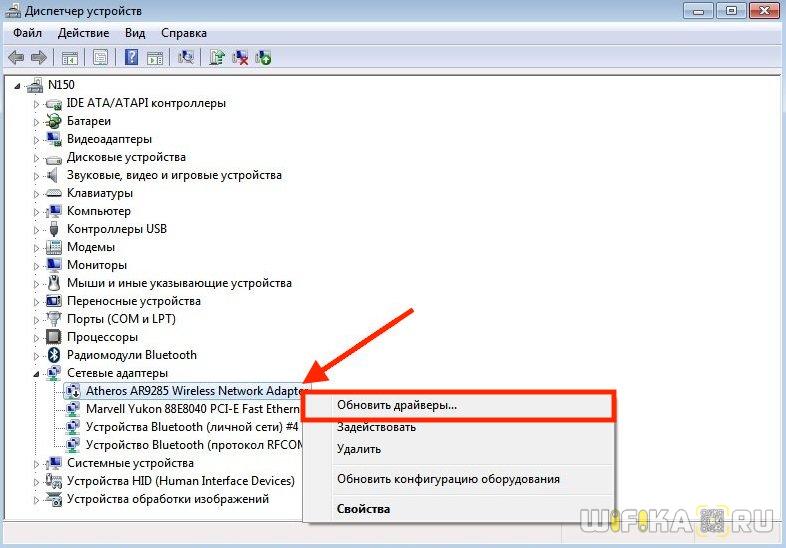Image resolution: width=786 pixels, height=548 pixels.
Task: Open the Вид menu
Action: (x=135, y=33)
